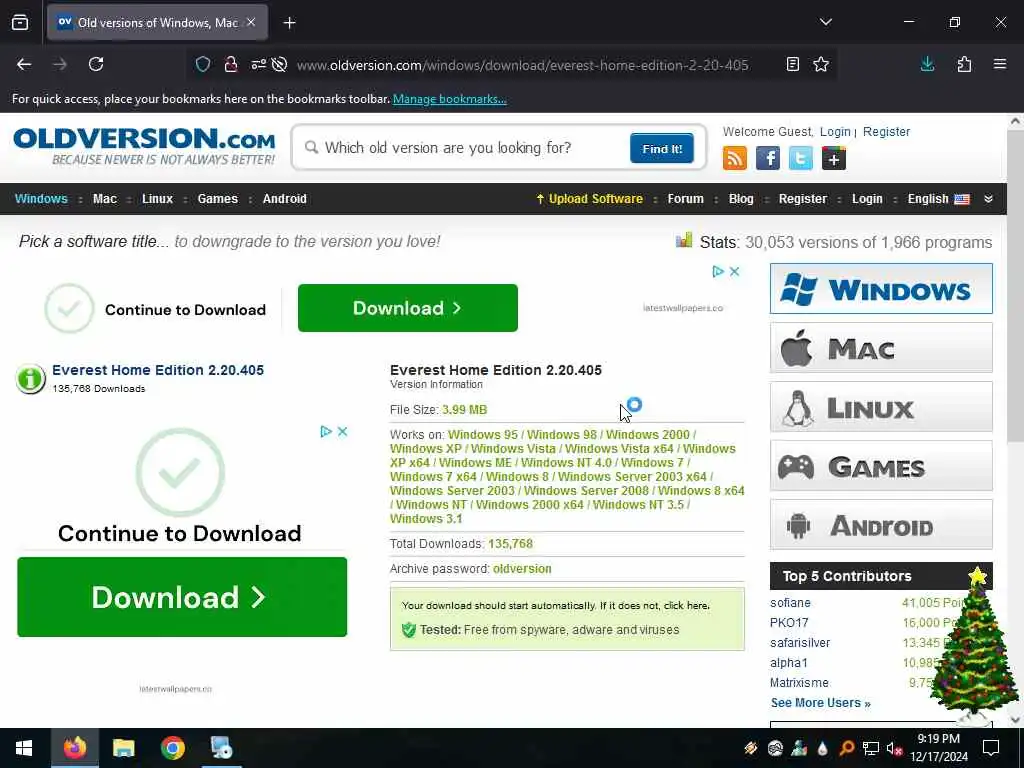Open AdChoices info on the left ad

pos(326,431)
